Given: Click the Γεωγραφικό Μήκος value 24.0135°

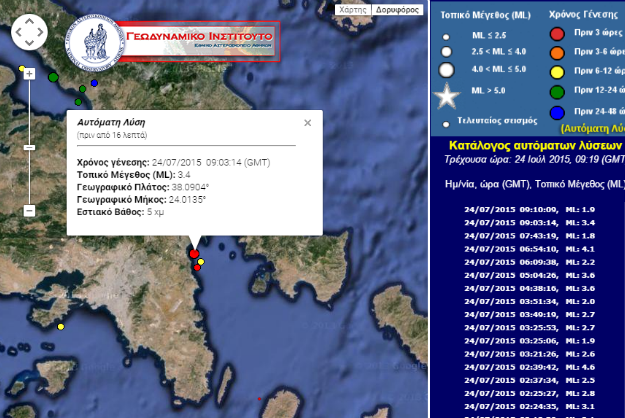Looking at the screenshot, I should 187,199.
